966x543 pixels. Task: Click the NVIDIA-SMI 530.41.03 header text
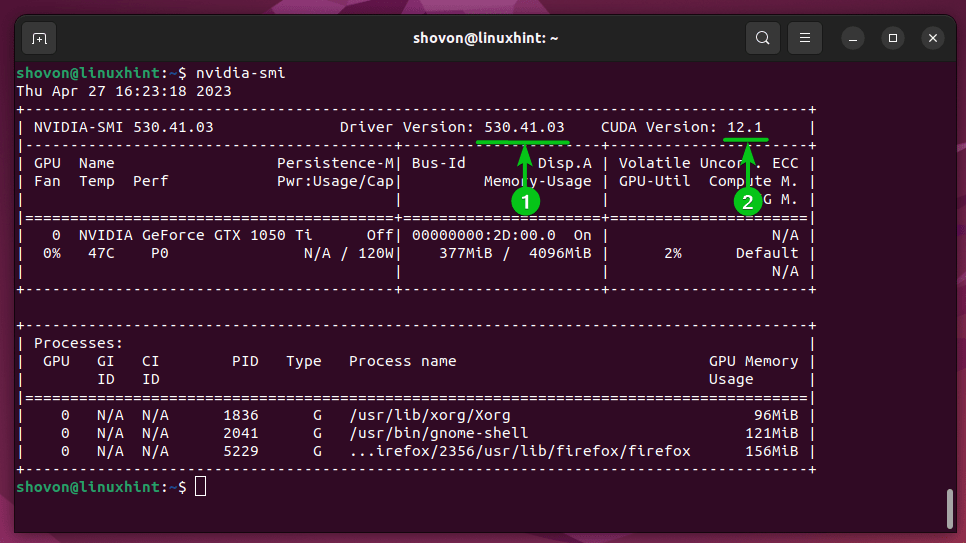click(x=123, y=127)
